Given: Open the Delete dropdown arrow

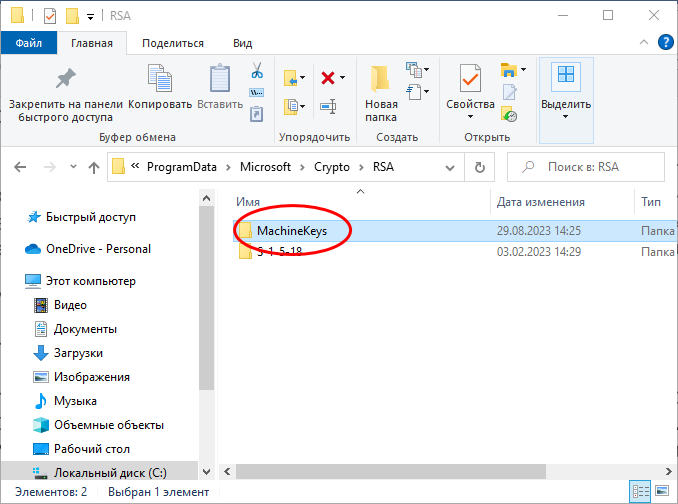Looking at the screenshot, I should pos(342,78).
